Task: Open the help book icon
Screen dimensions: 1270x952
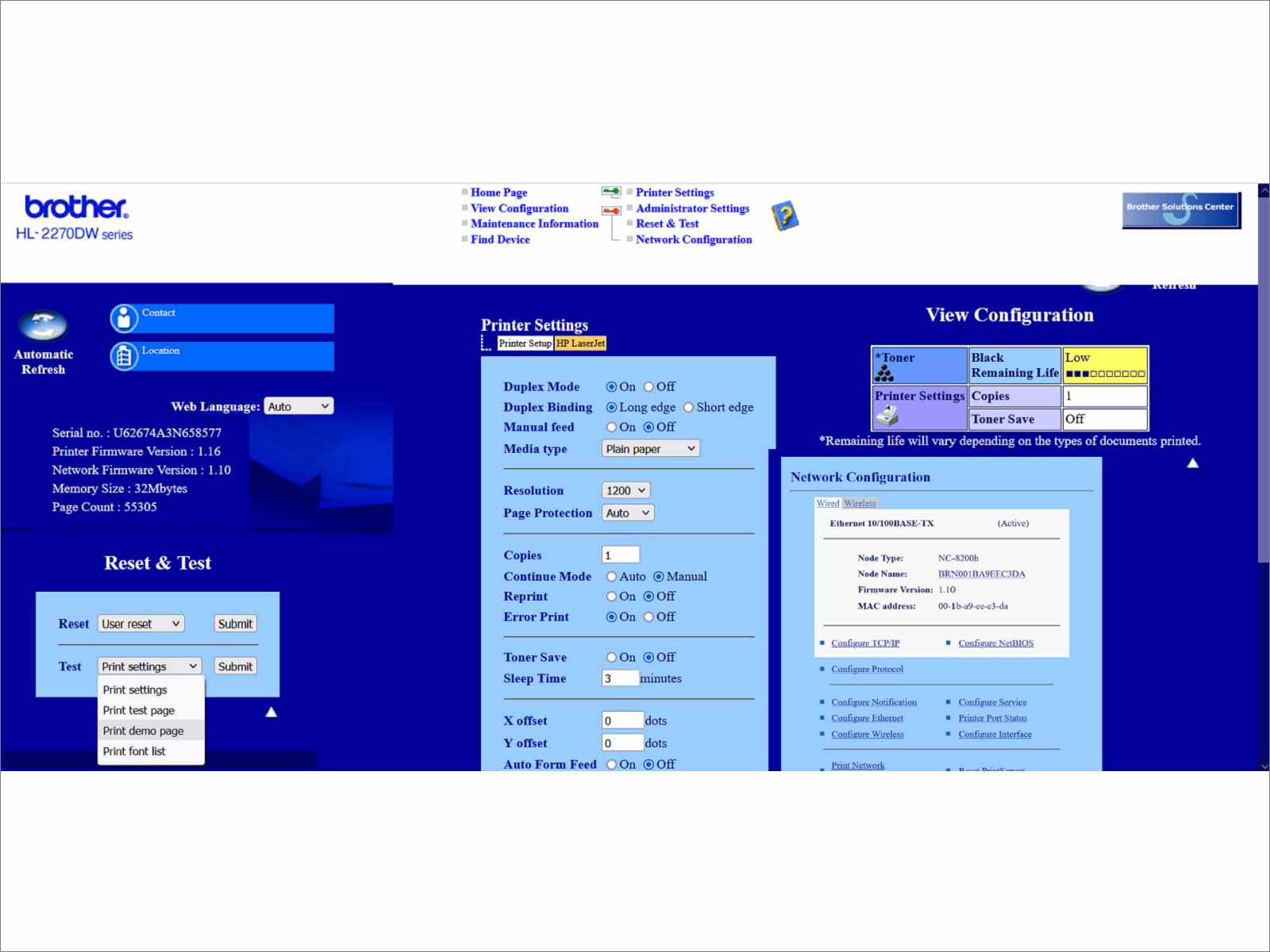Action: pyautogui.click(x=784, y=216)
